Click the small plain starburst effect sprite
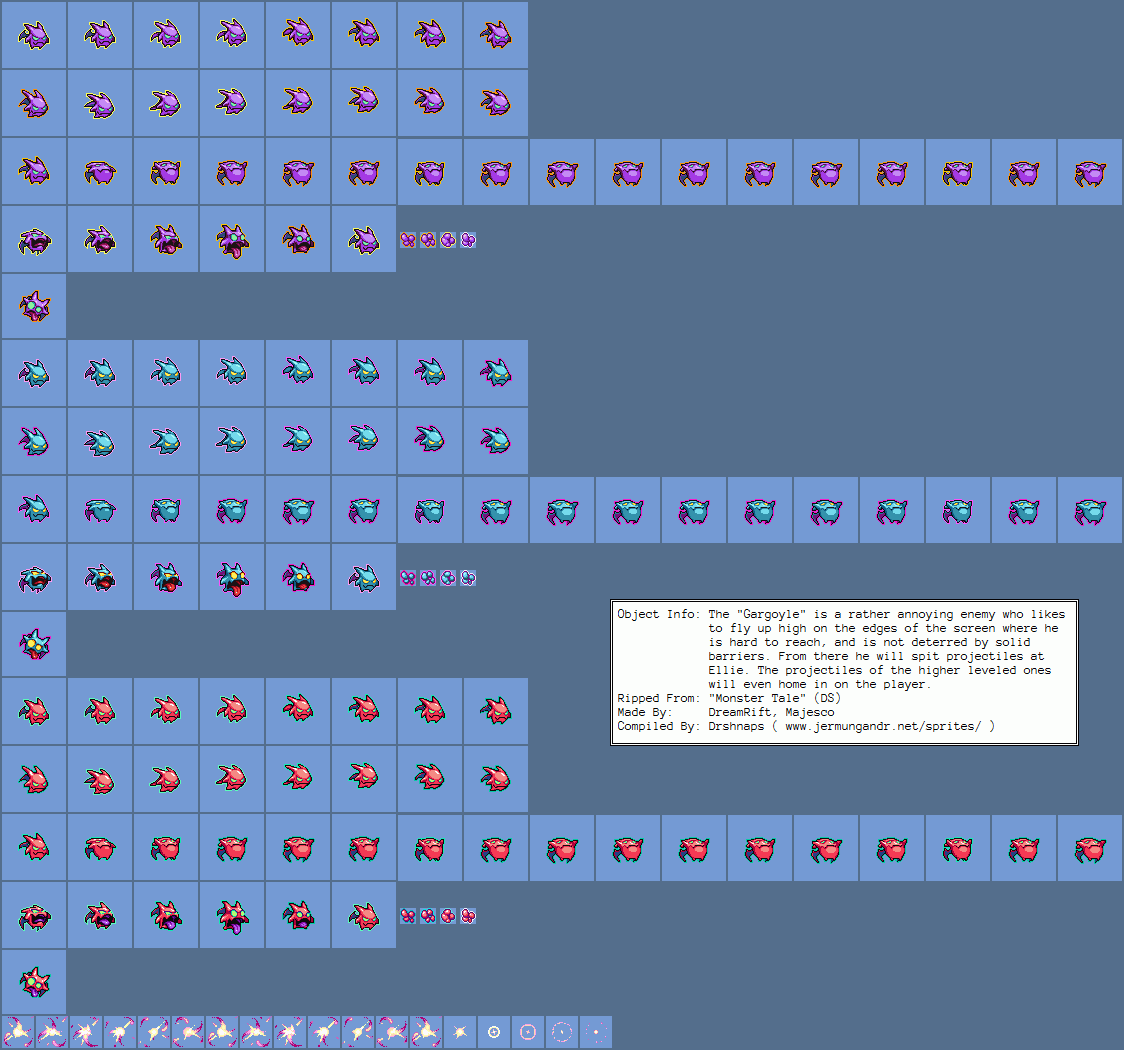1124x1050 pixels. tap(459, 1032)
